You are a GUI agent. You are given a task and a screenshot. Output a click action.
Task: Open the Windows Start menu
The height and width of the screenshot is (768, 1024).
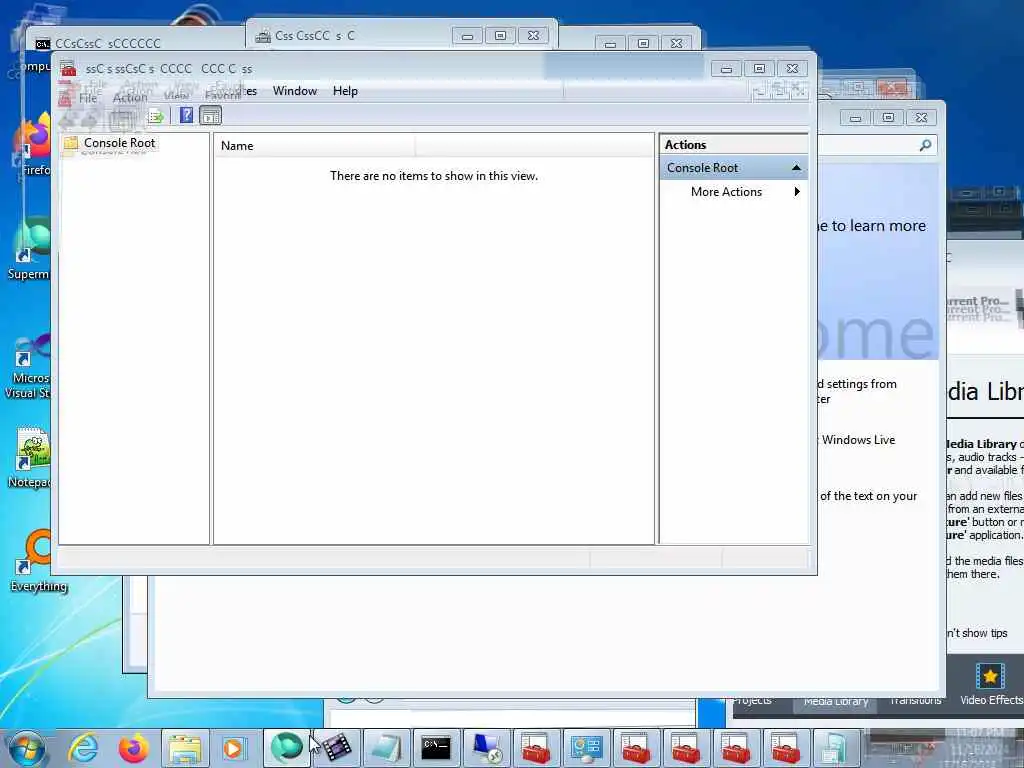click(26, 748)
